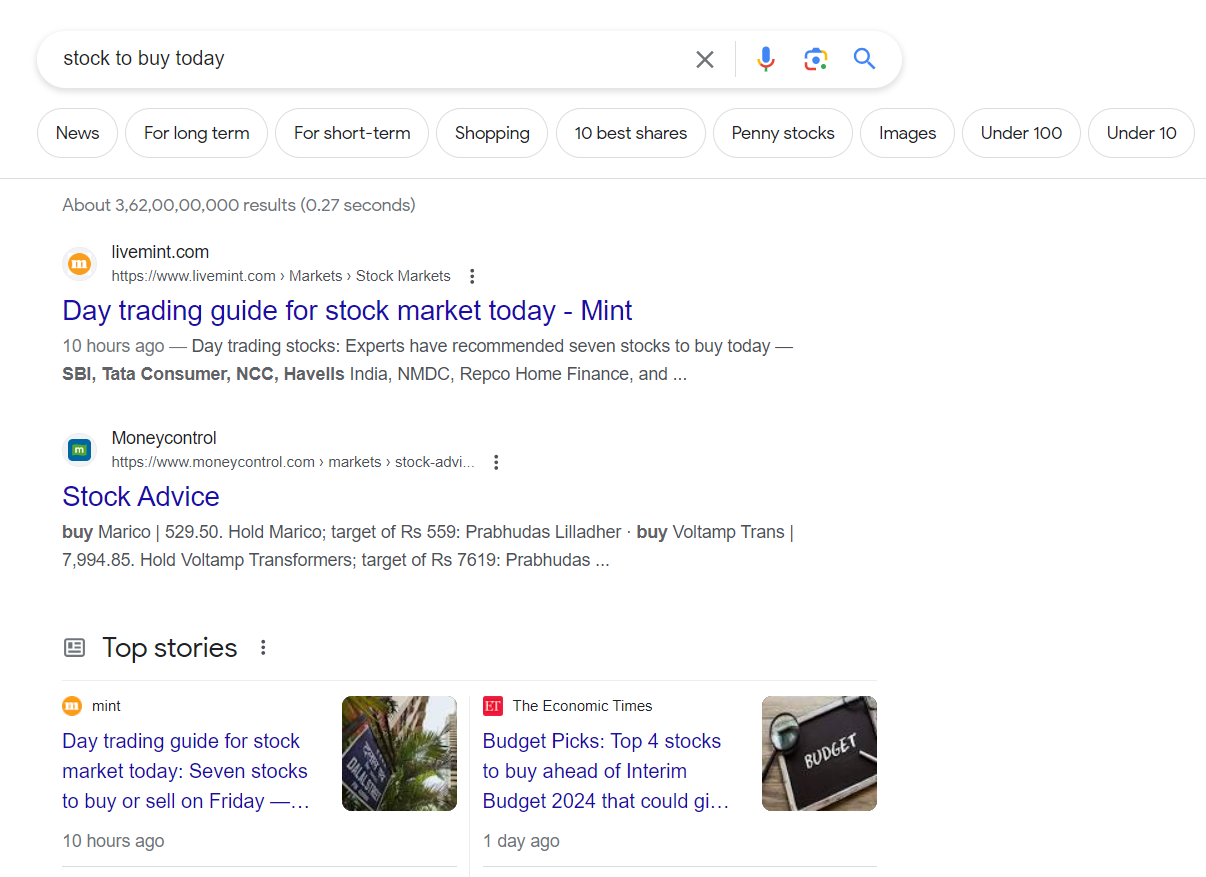The image size is (1206, 877).
Task: Switch to the Shopping filter
Action: [x=492, y=133]
